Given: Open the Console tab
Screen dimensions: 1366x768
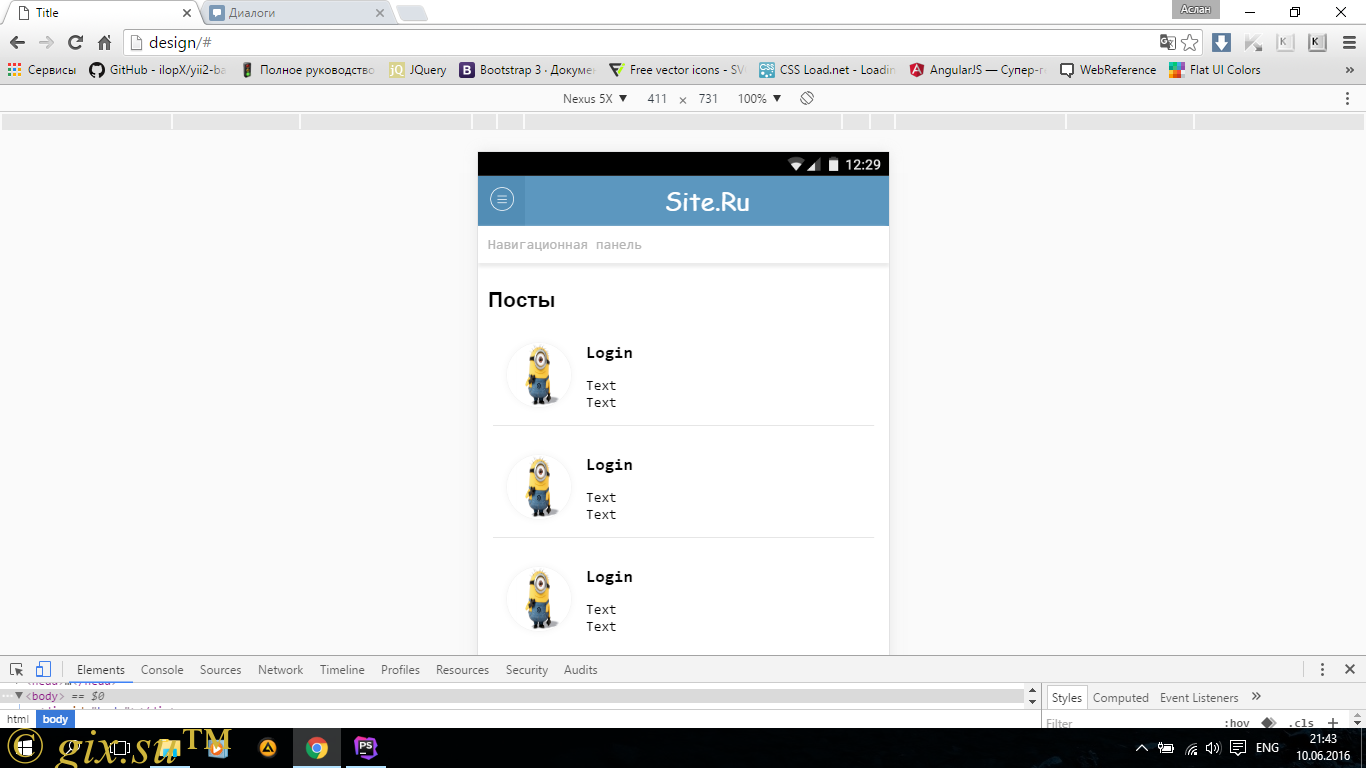Looking at the screenshot, I should pyautogui.click(x=162, y=670).
